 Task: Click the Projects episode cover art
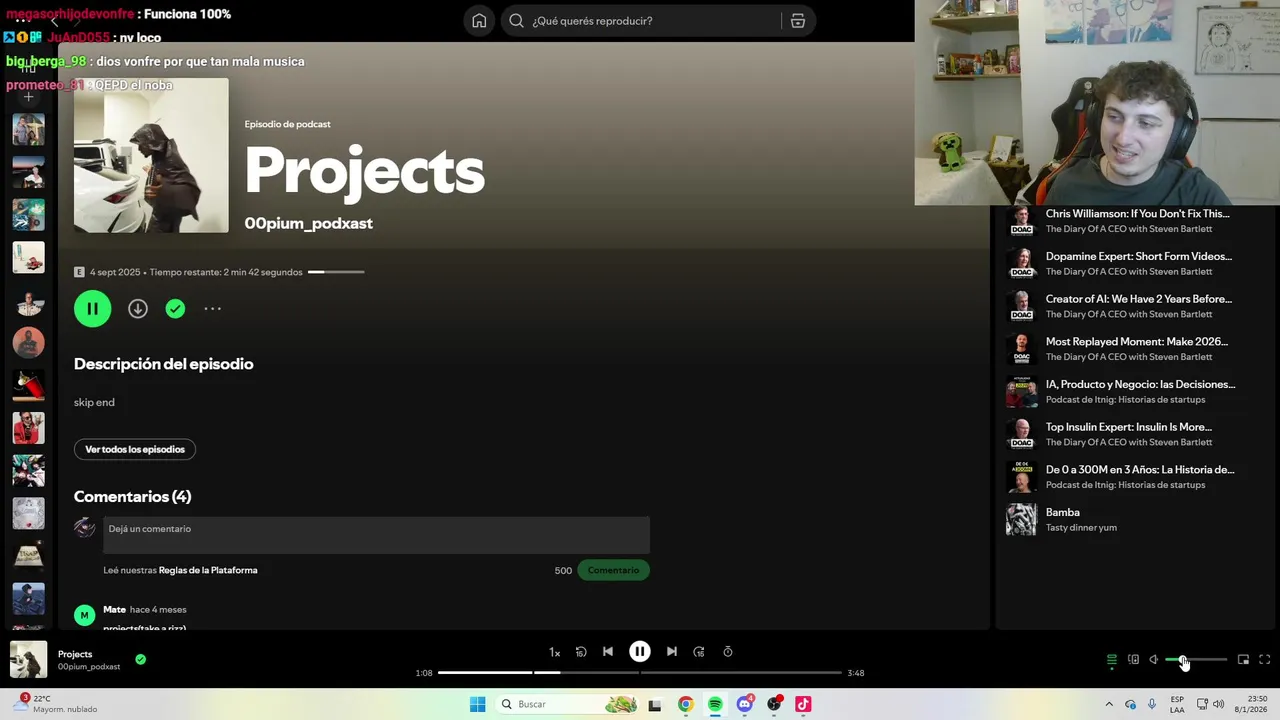click(151, 156)
